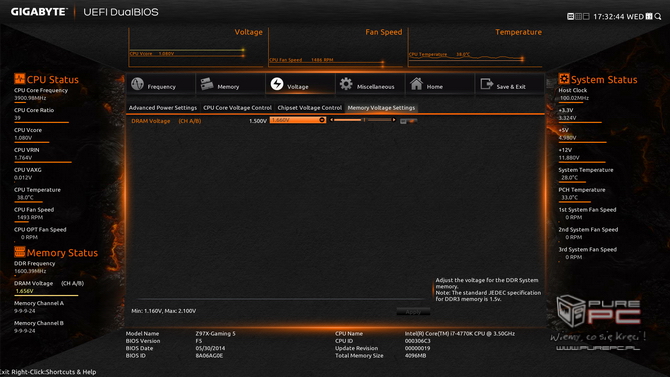Viewport: 670px width, 377px height.
Task: Click BIOS Version F5 entry
Action: click(164, 341)
